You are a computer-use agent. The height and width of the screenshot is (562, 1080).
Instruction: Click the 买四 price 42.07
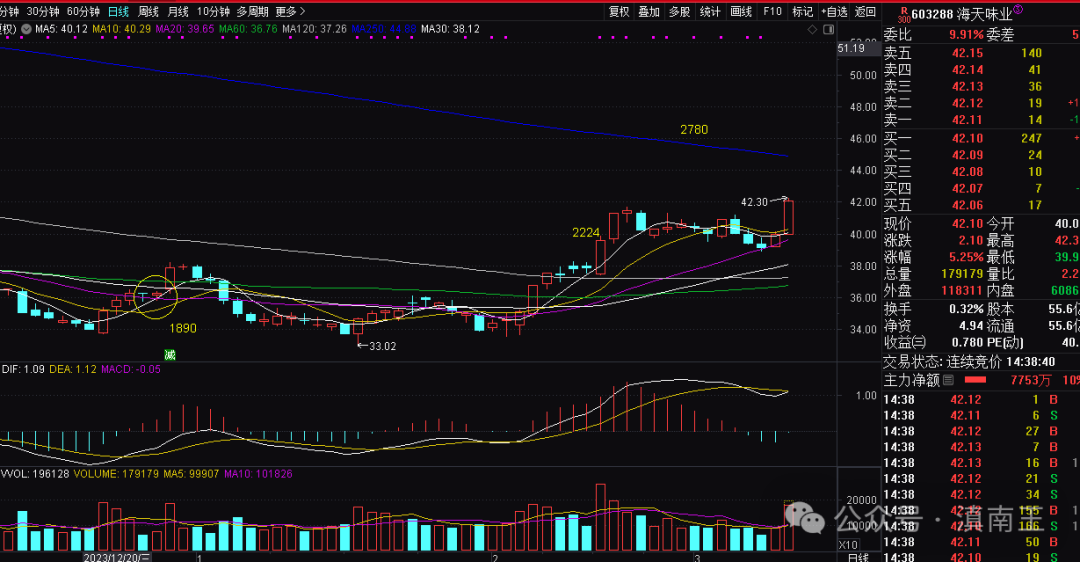coord(967,188)
